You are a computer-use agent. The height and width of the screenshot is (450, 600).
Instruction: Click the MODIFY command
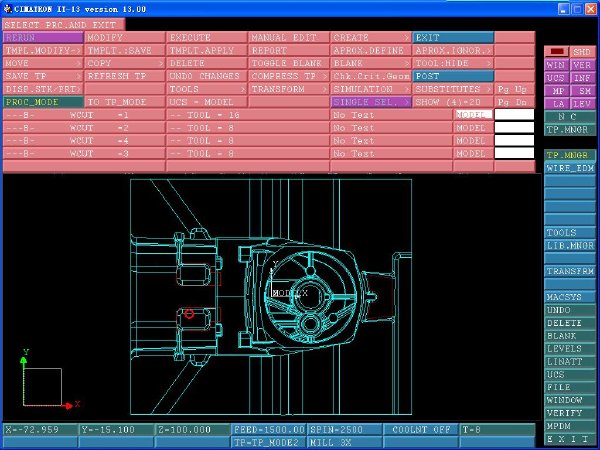pos(125,38)
